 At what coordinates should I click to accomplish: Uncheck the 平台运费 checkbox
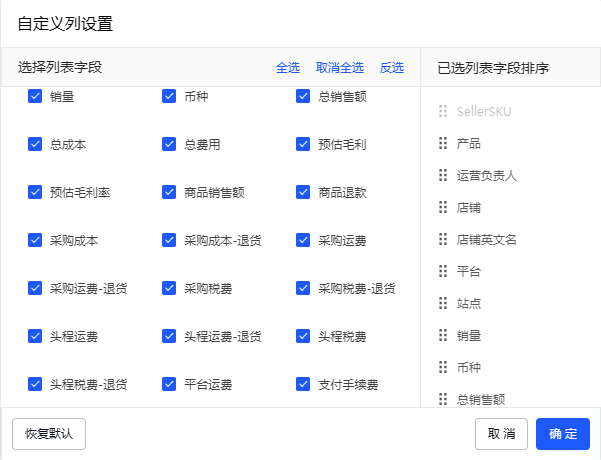tap(169, 384)
